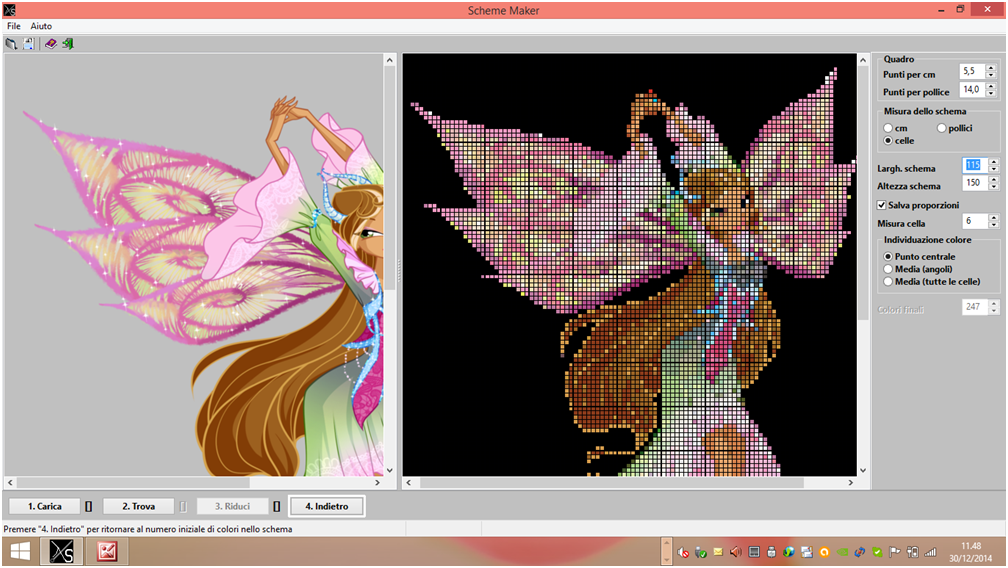Open the Aiuto menu
Viewport: 1008px width, 568px height.
coord(41,26)
